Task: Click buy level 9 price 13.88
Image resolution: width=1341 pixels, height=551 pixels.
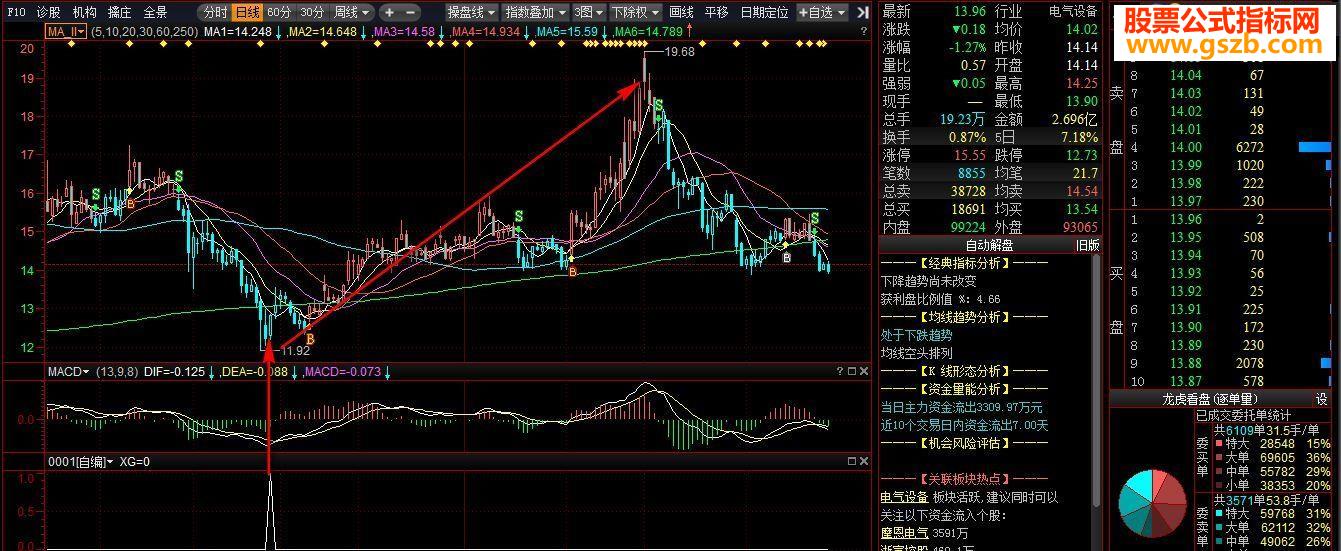Action: coord(1186,363)
